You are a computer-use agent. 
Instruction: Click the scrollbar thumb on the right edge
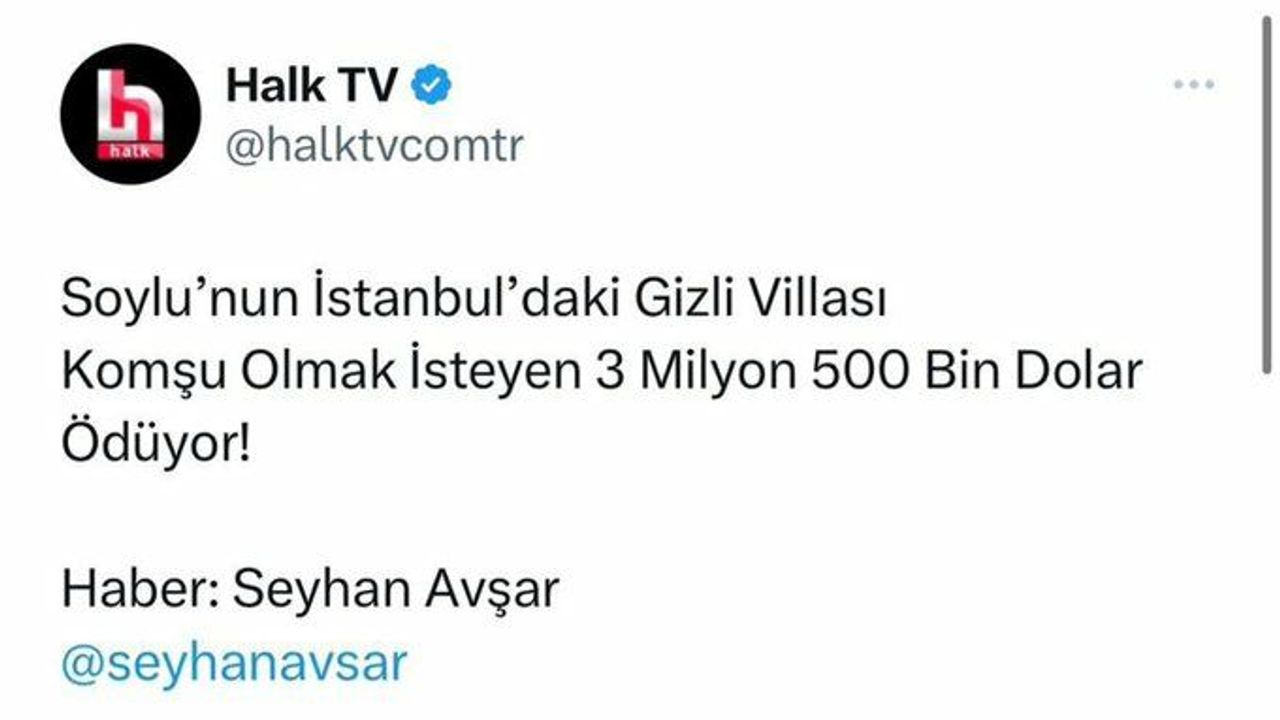point(1267,191)
